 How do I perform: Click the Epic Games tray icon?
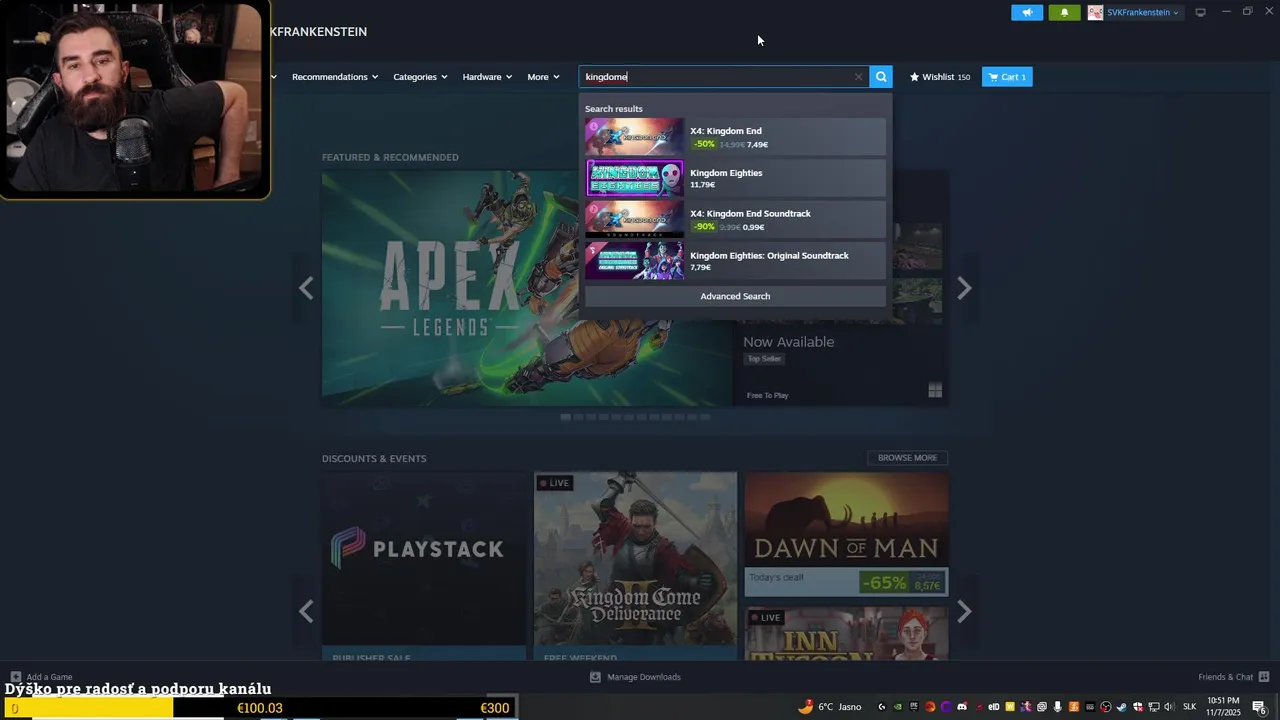click(914, 707)
